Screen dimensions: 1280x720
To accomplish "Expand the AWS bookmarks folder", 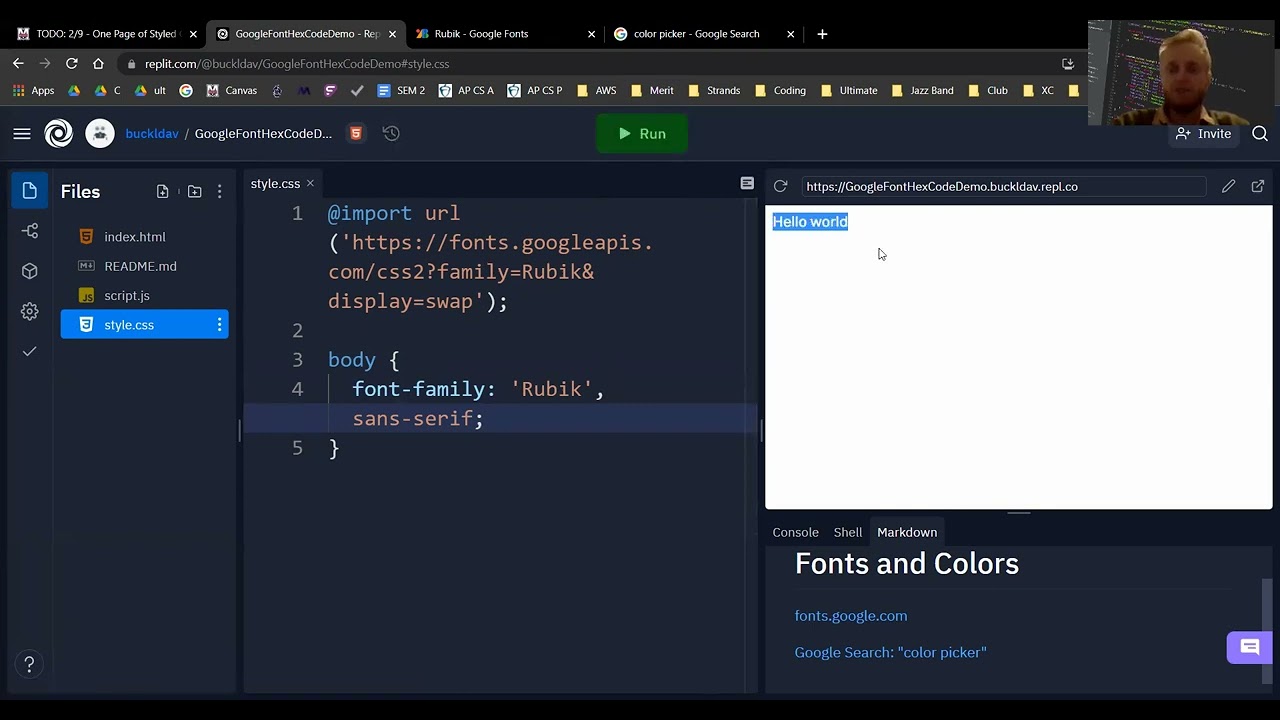I will point(596,90).
